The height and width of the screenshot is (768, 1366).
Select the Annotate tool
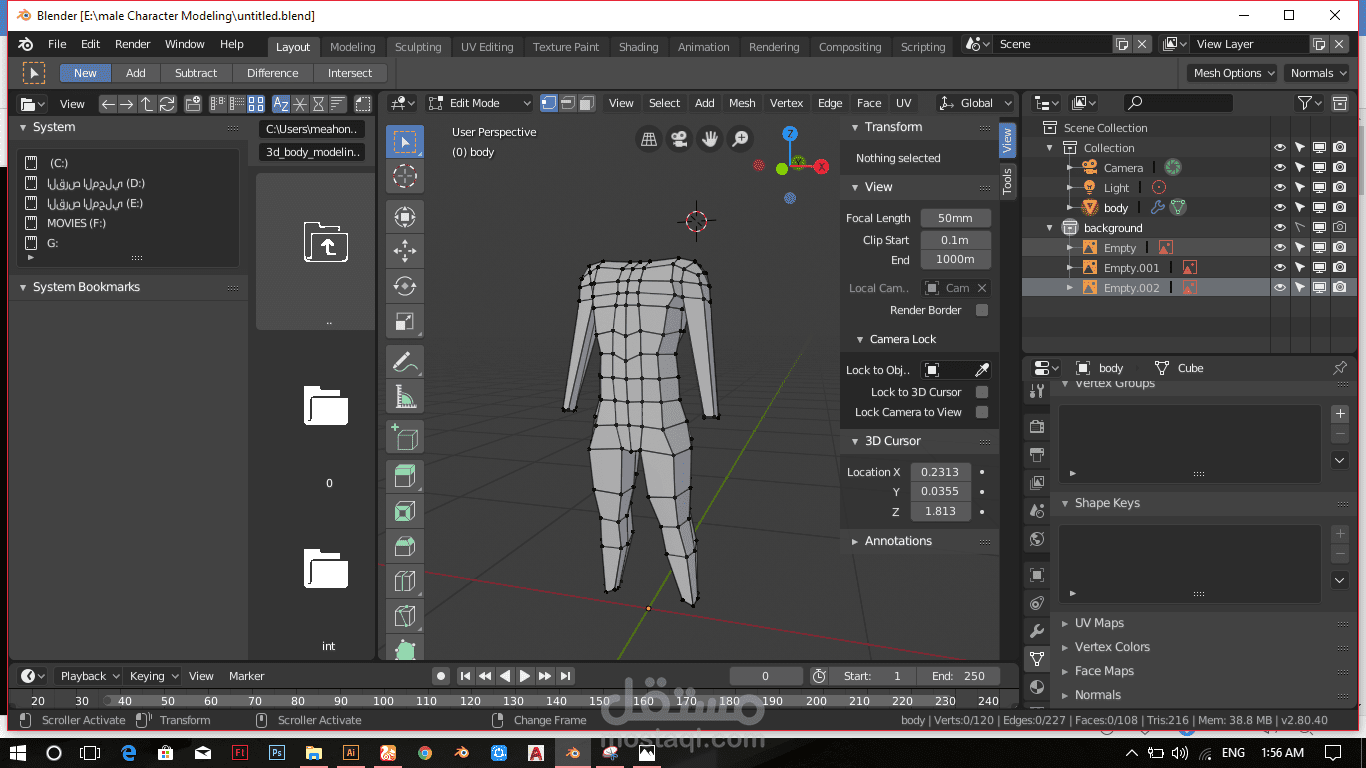tap(404, 361)
